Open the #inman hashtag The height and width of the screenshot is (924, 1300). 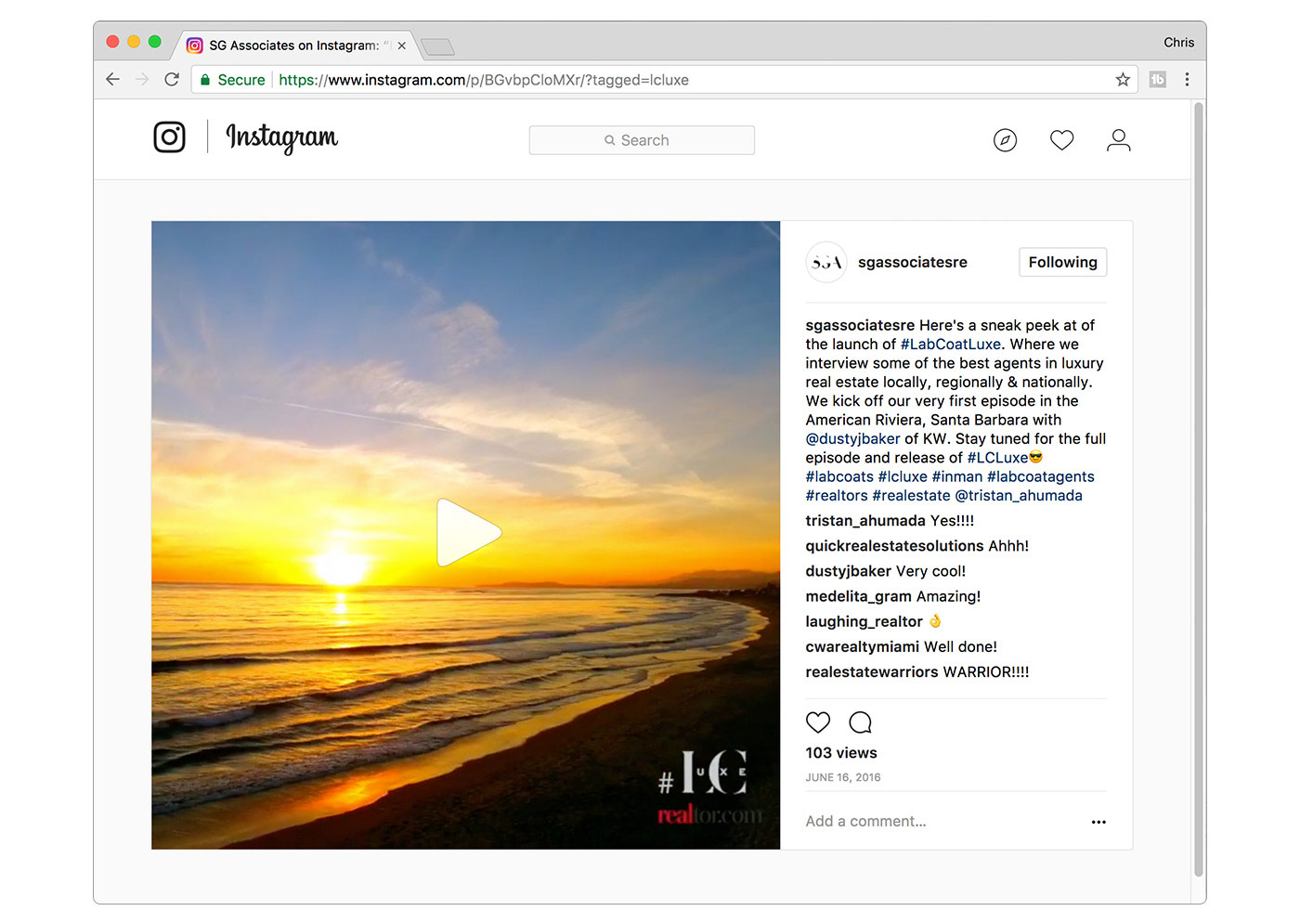point(956,476)
